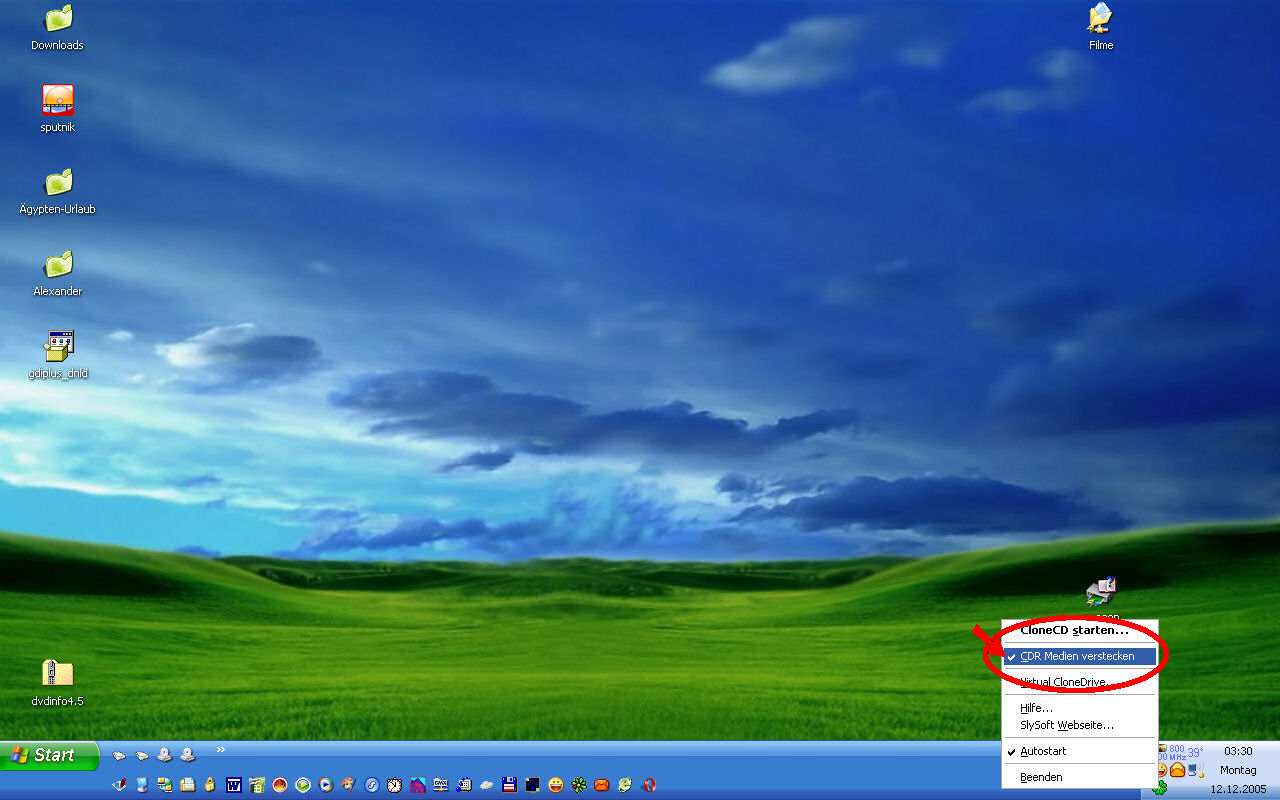Click the green e browser taskbar icon
1280x800 pixels.
(x=625, y=785)
